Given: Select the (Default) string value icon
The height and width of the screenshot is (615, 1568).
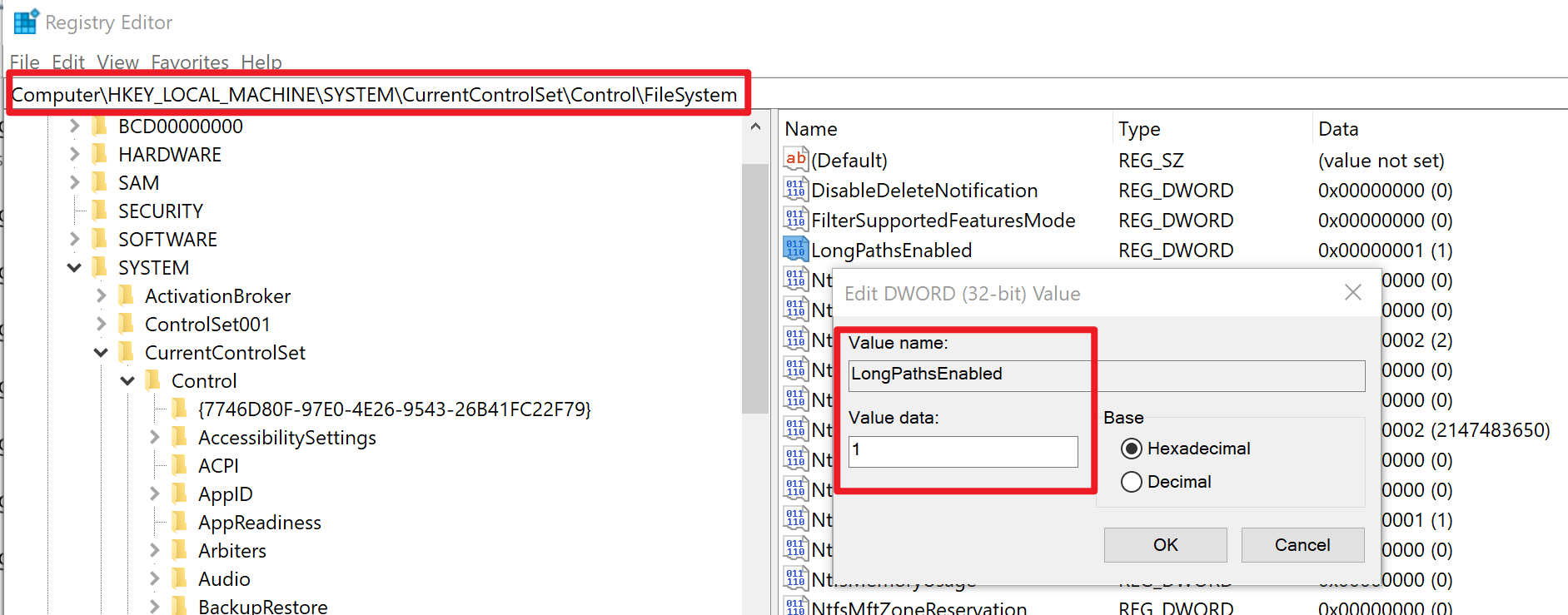Looking at the screenshot, I should 795,160.
